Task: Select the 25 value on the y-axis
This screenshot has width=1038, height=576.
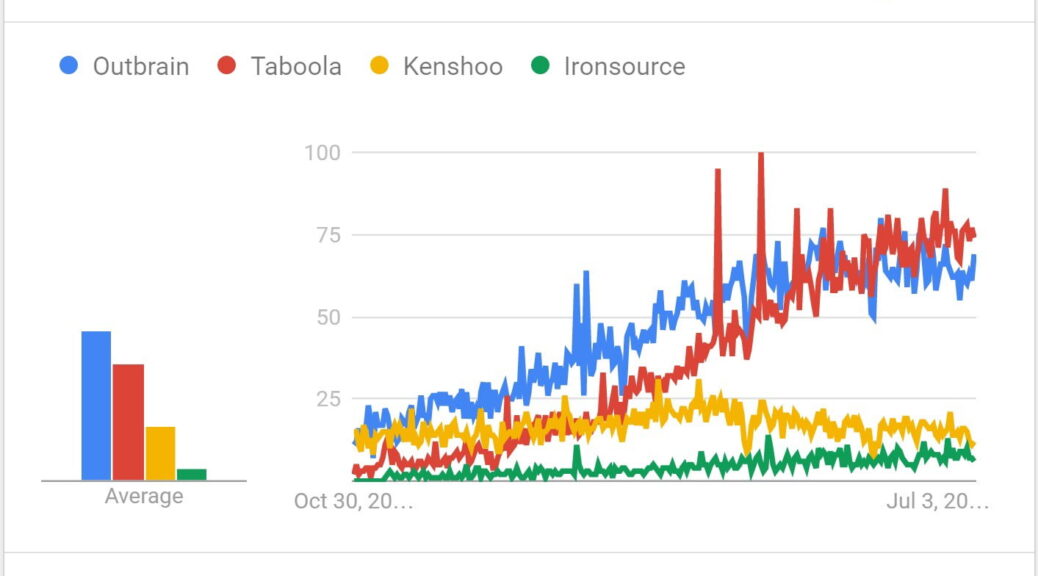Action: click(x=328, y=399)
